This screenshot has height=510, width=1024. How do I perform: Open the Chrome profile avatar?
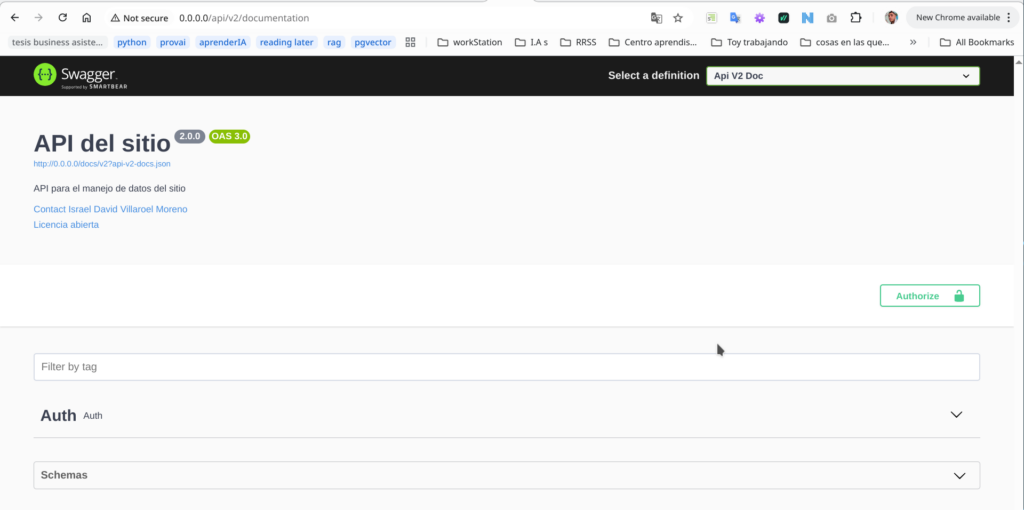[891, 18]
